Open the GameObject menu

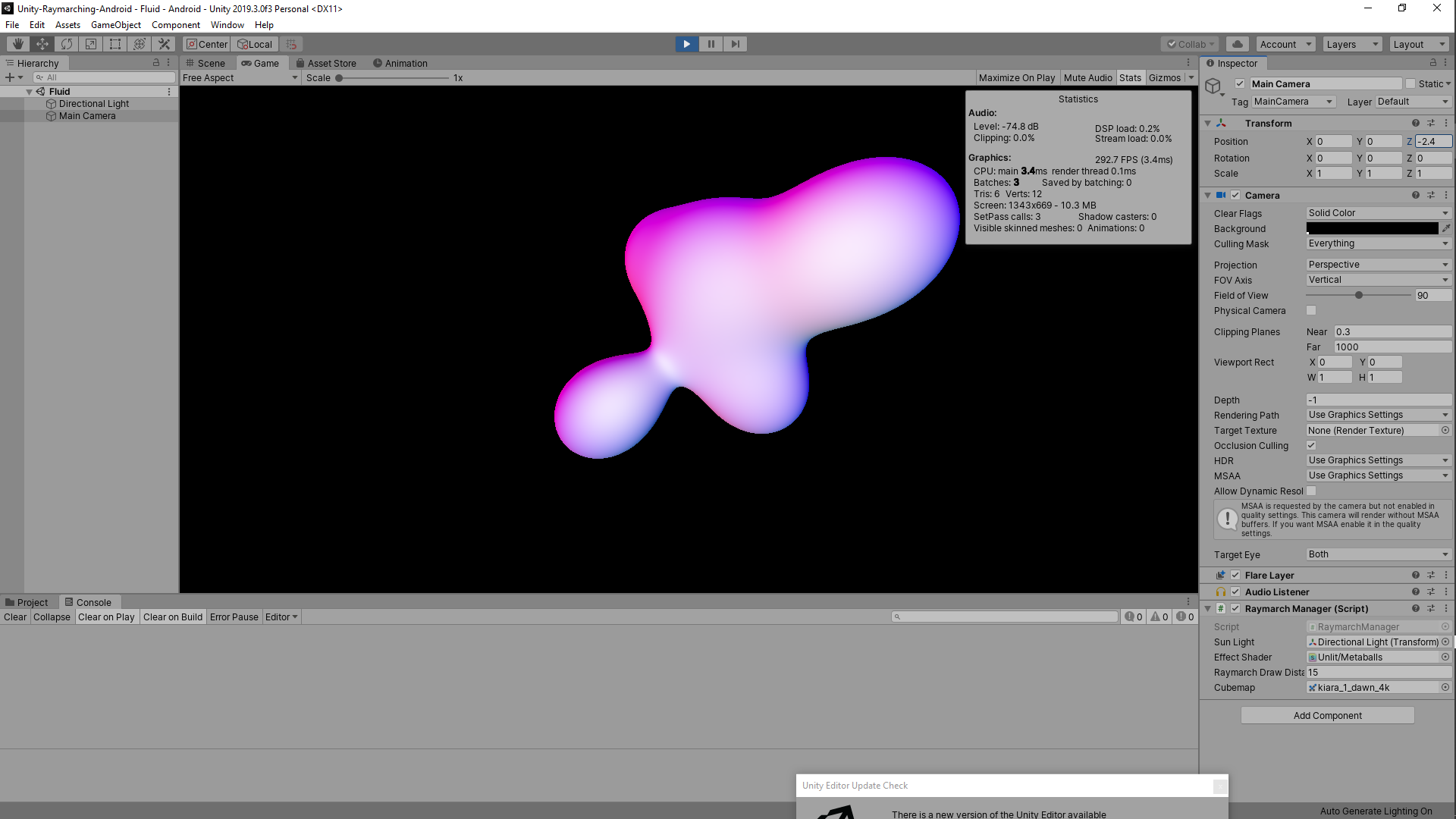click(115, 25)
